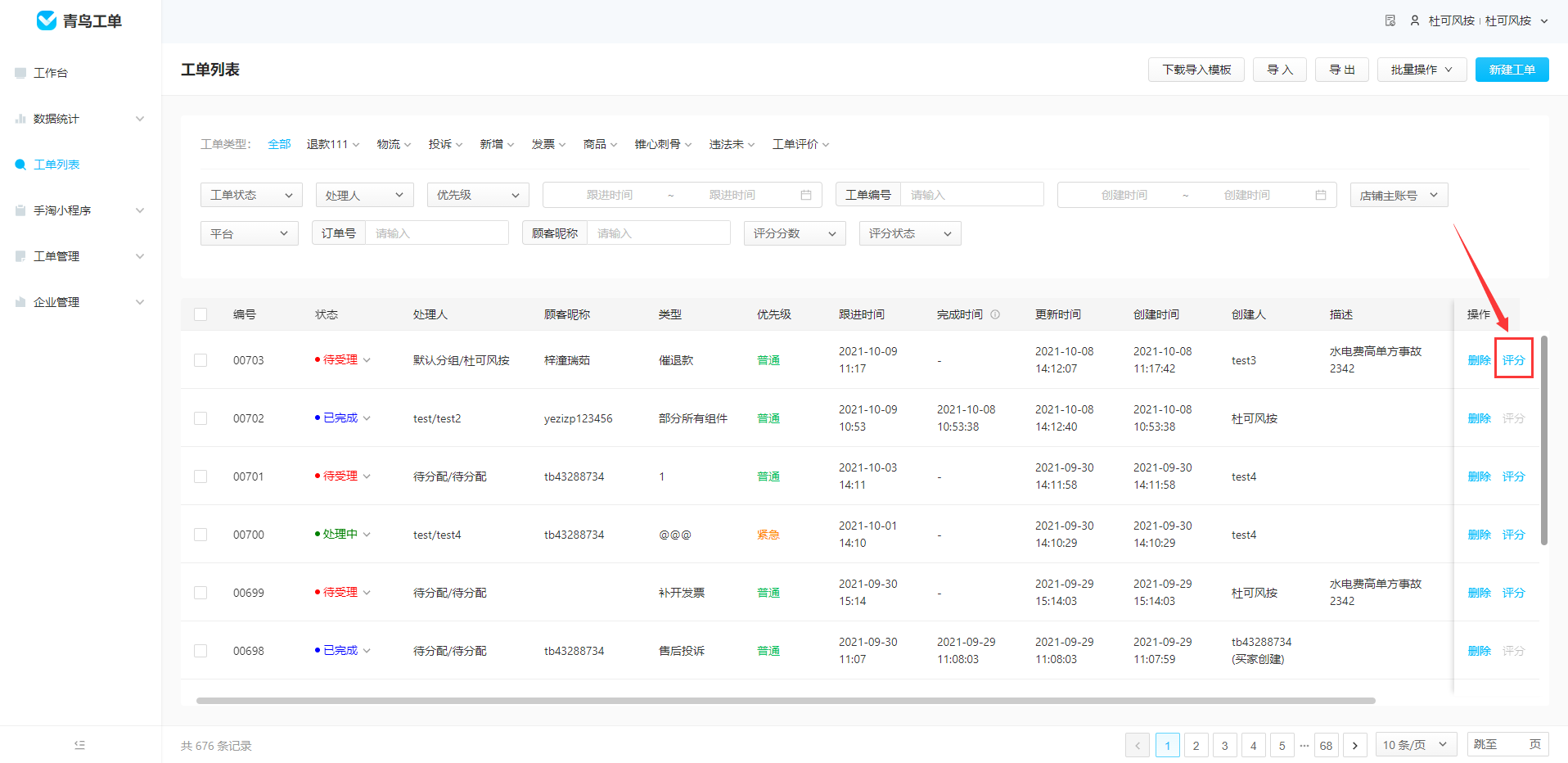The width and height of the screenshot is (1568, 763).
Task: Select the 全部 ticket type tab
Action: point(279,144)
